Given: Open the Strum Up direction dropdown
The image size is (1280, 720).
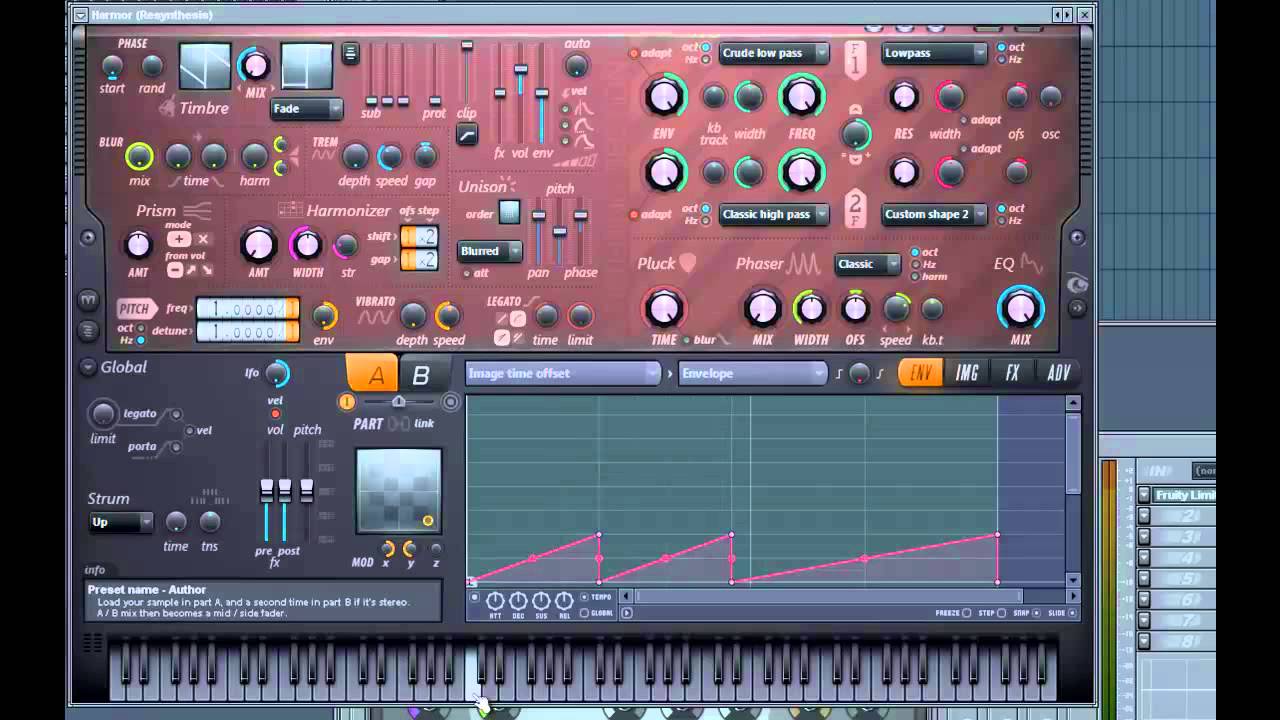Looking at the screenshot, I should pyautogui.click(x=121, y=522).
